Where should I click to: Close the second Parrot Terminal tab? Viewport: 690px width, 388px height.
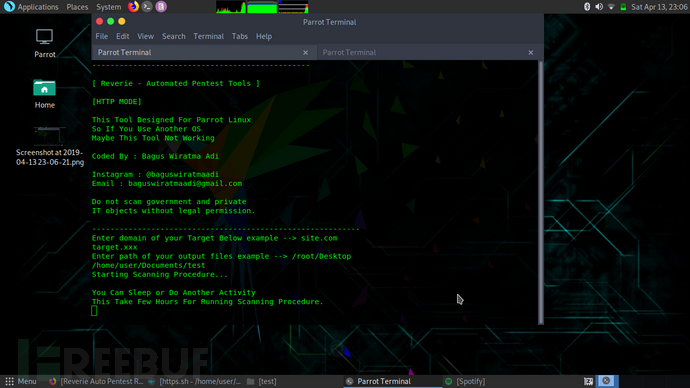[x=531, y=52]
